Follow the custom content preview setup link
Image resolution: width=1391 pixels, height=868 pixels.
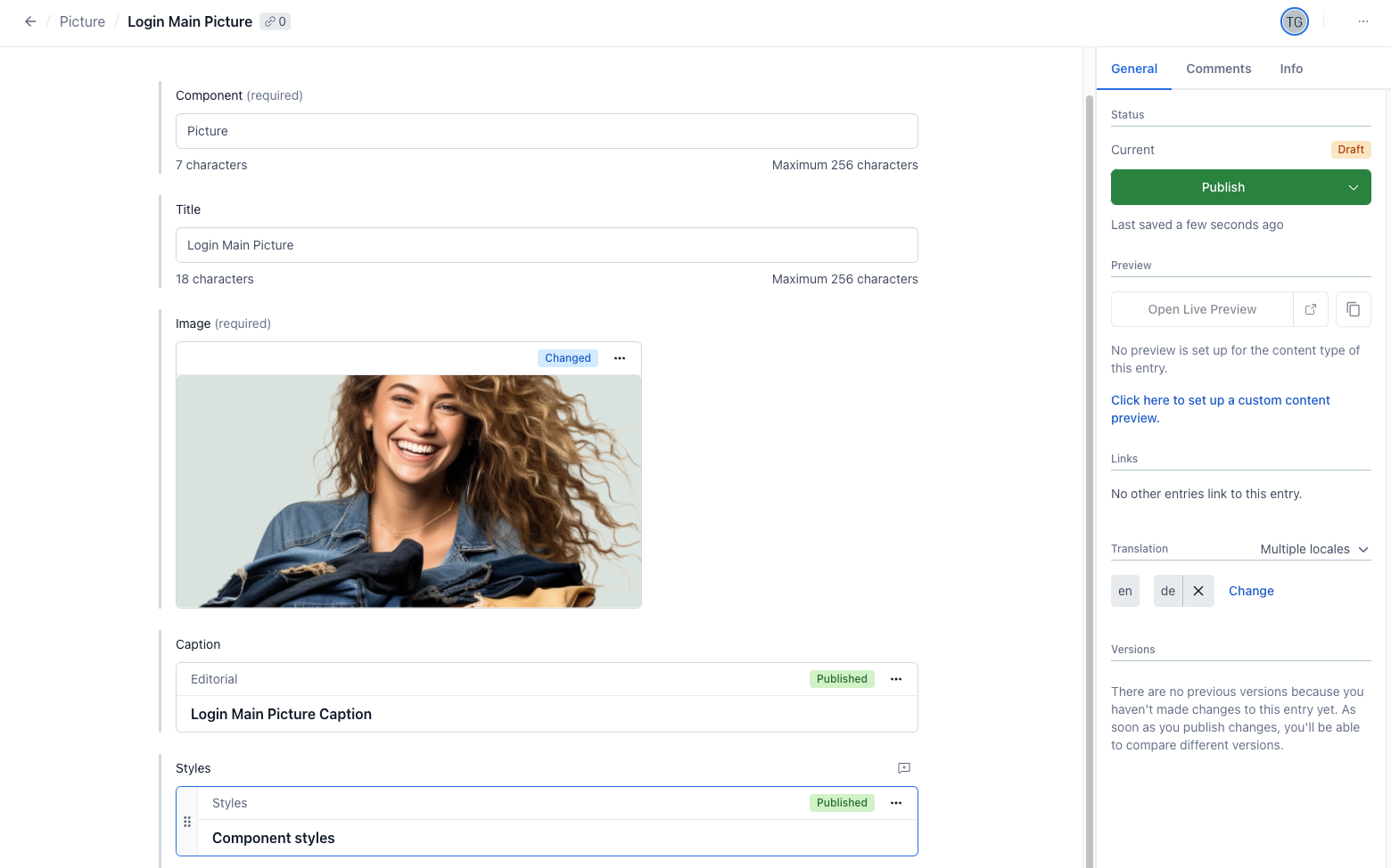click(1221, 409)
